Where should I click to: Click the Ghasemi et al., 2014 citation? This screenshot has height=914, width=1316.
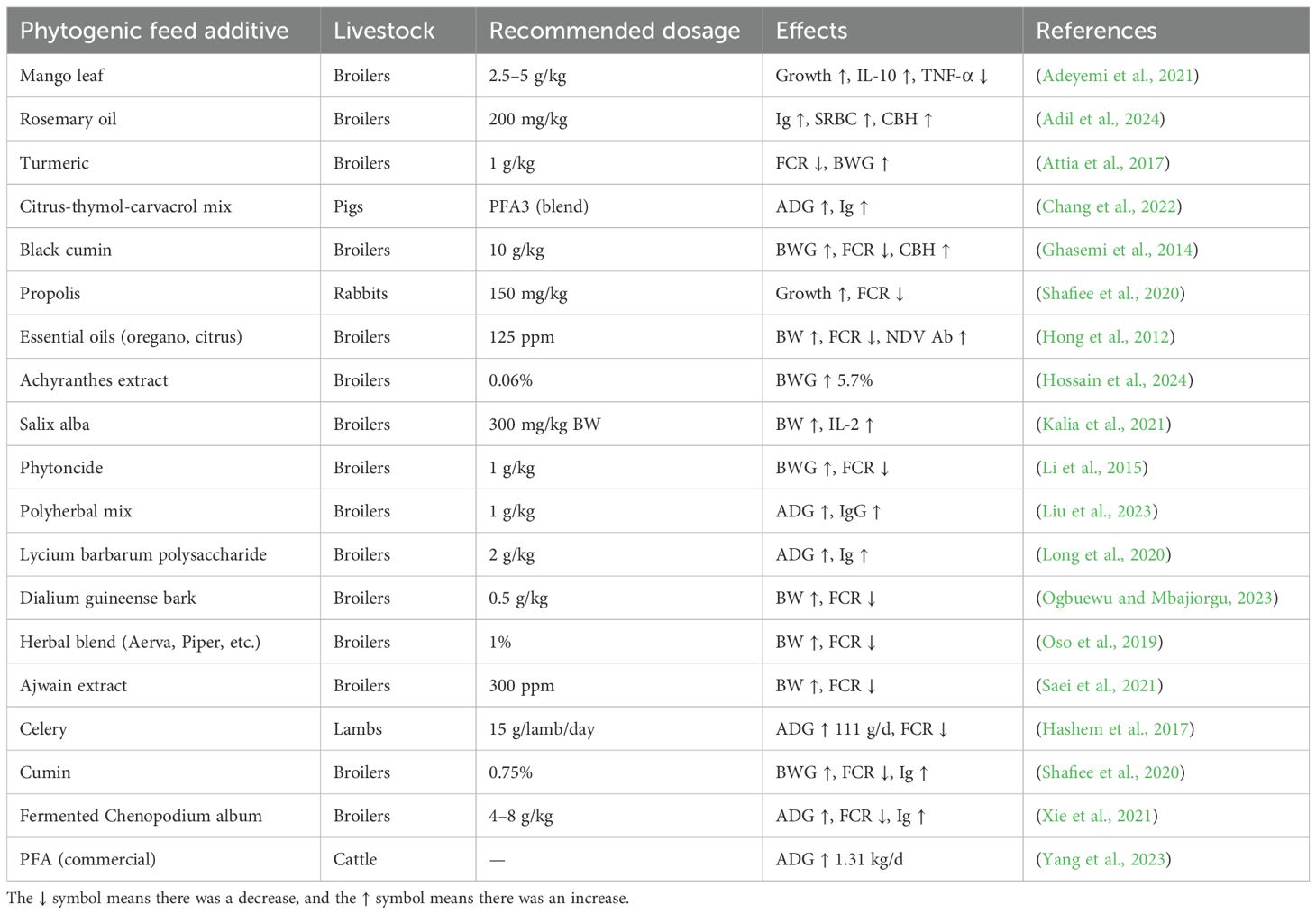(x=1116, y=250)
